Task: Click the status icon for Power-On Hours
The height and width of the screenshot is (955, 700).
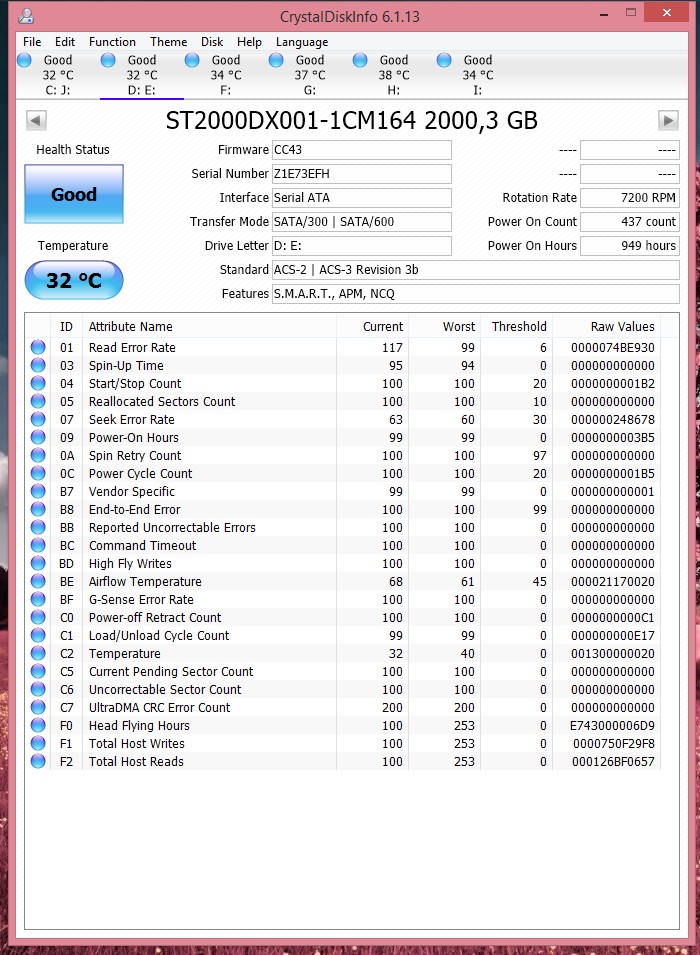Action: pos(38,437)
